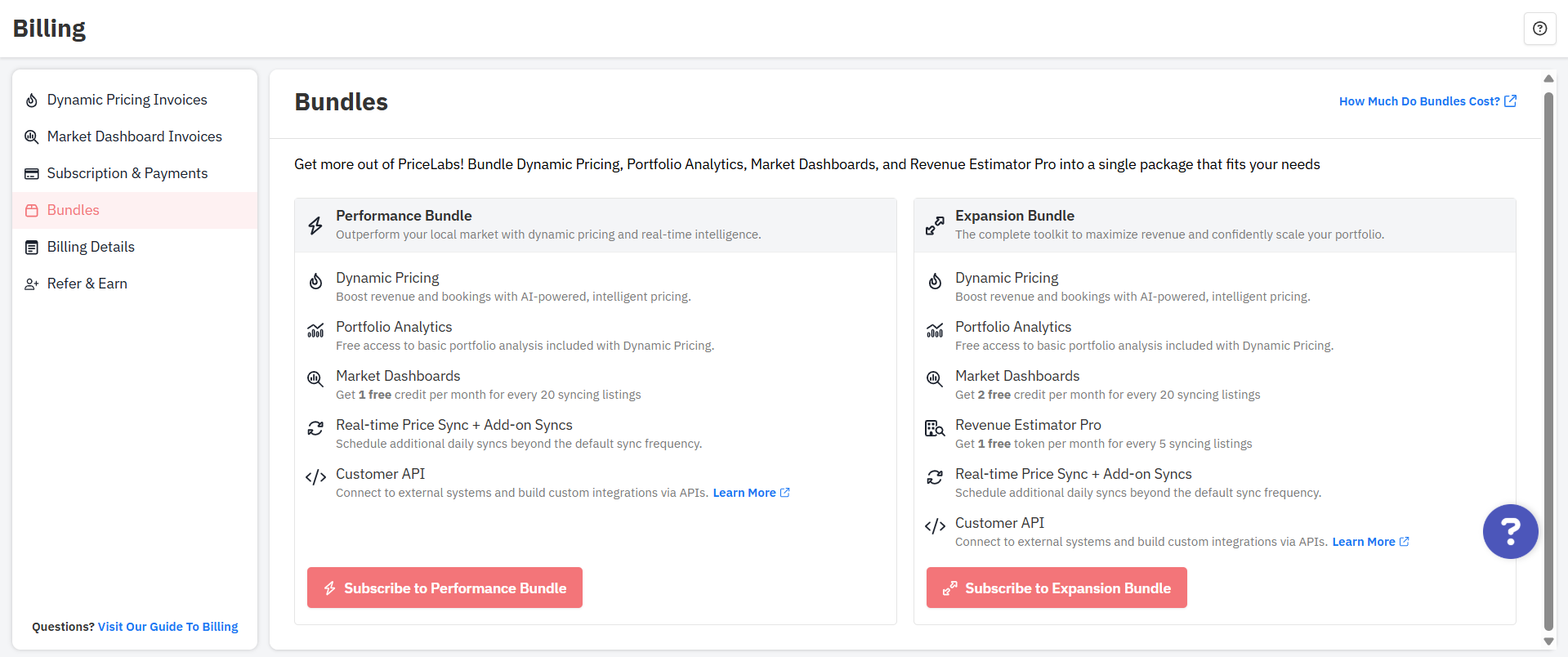1568x657 pixels.
Task: Click 'Get 1 free credit per month' text
Action: click(488, 395)
